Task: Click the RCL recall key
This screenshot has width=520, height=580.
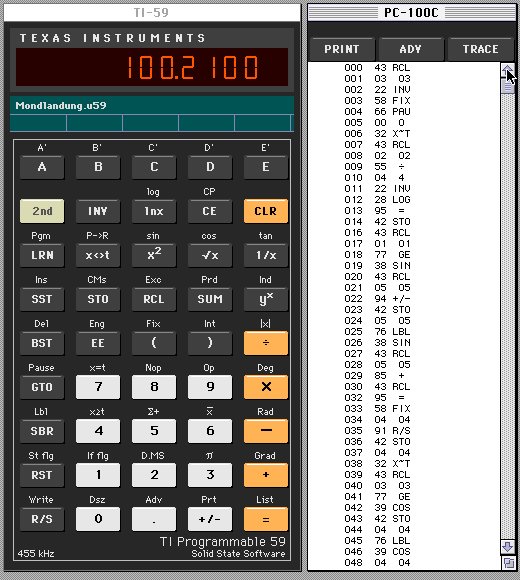Action: (154, 299)
